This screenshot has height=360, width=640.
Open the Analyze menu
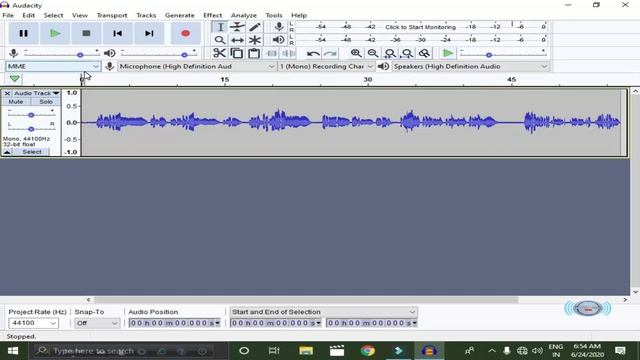click(244, 15)
